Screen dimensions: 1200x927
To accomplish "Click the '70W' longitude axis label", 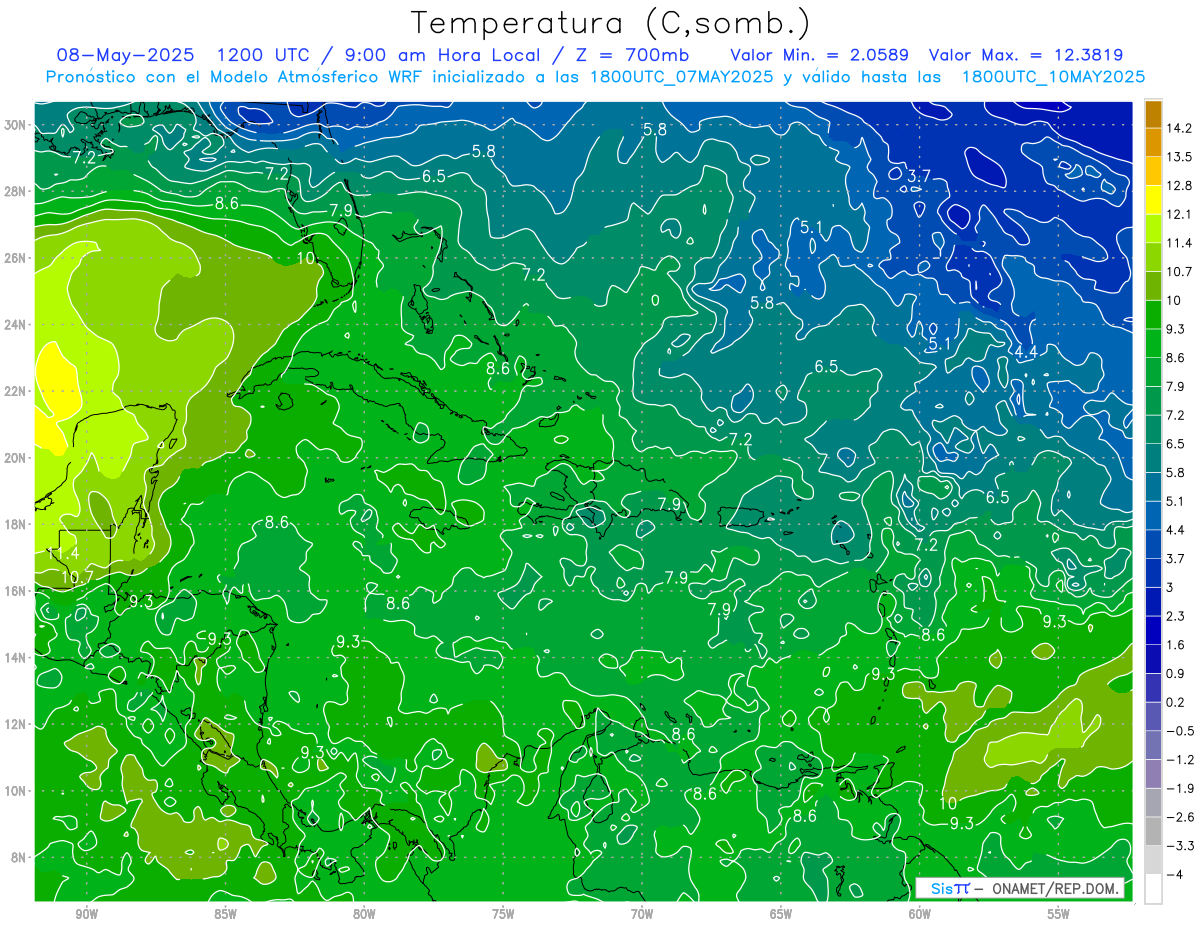I will click(x=642, y=914).
